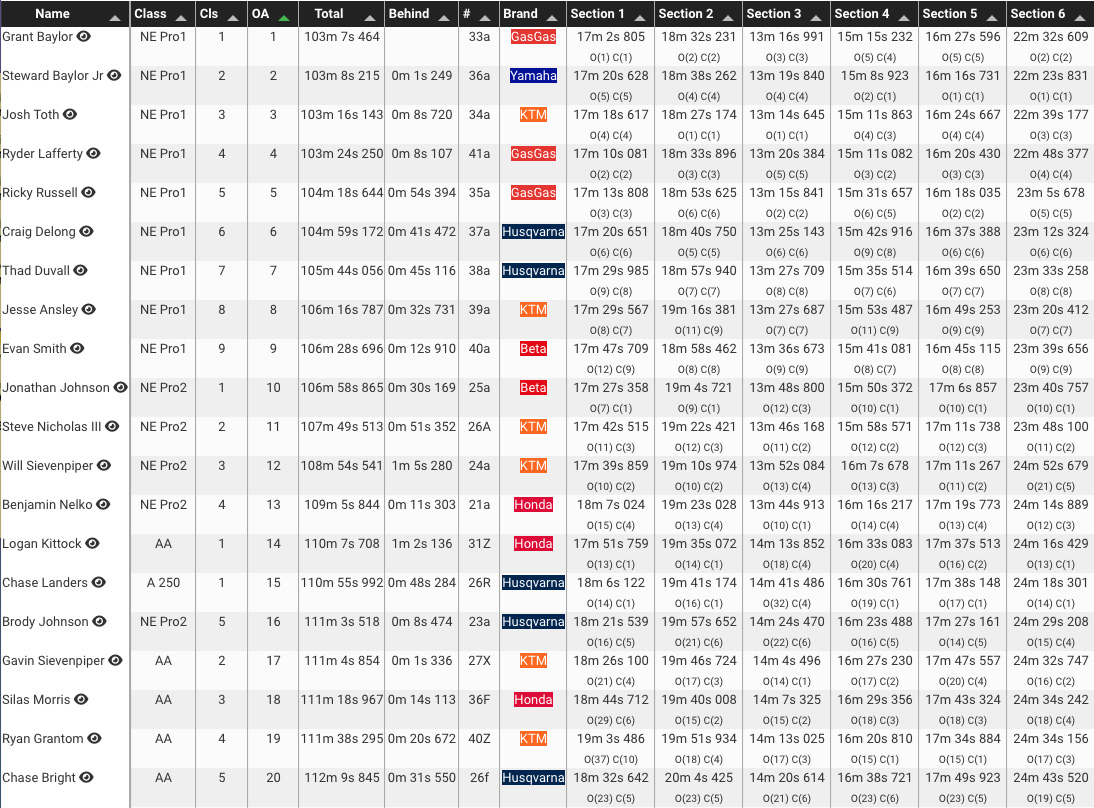
Task: Click the eye icon next to Jonathan Johnson
Action: pos(120,388)
